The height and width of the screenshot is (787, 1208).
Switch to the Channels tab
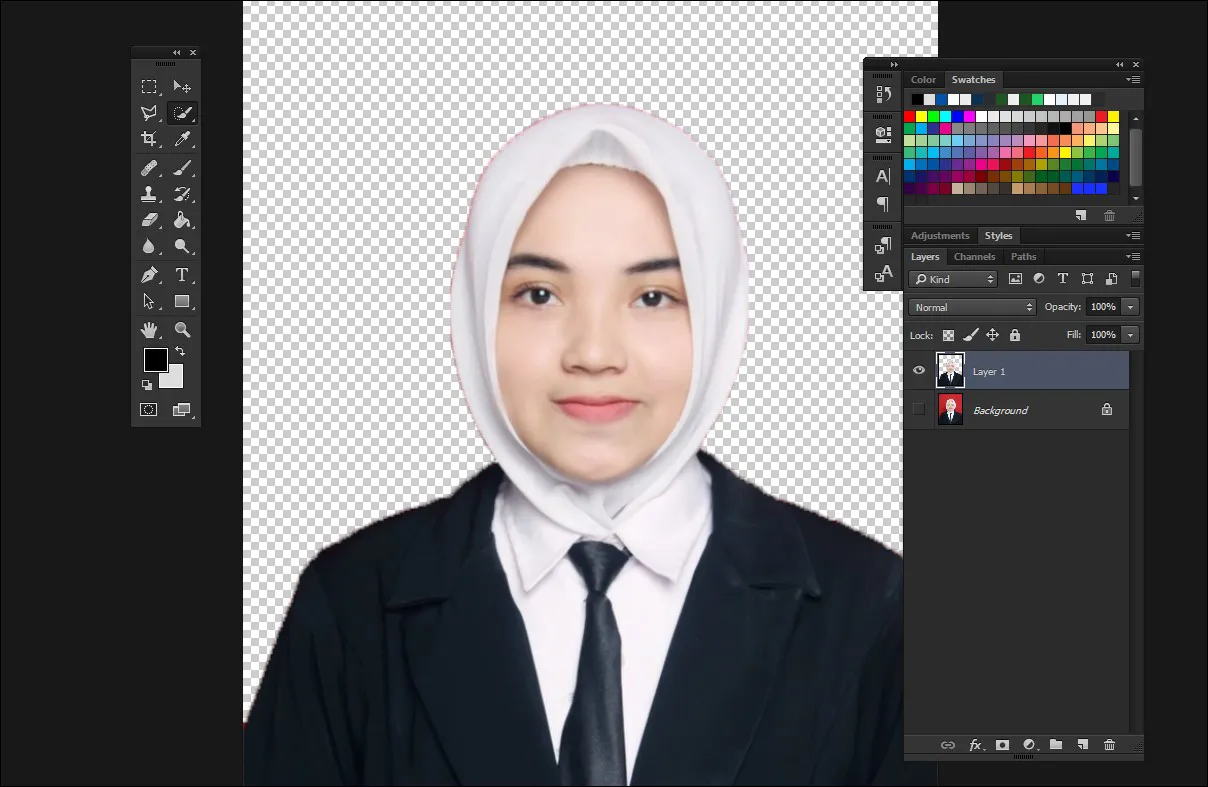tap(974, 257)
